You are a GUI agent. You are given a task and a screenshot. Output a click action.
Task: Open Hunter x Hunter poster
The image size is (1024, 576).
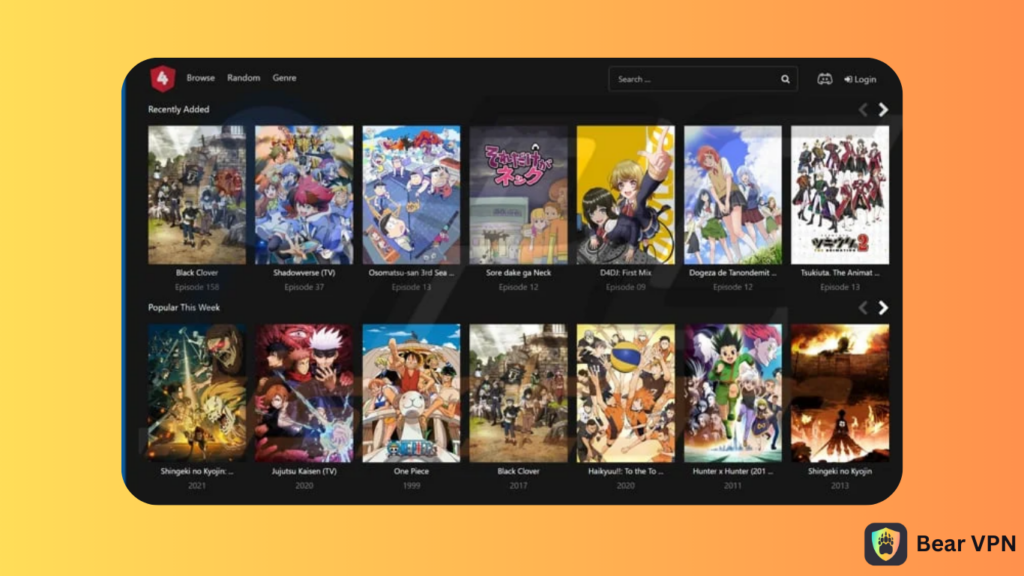tap(733, 393)
